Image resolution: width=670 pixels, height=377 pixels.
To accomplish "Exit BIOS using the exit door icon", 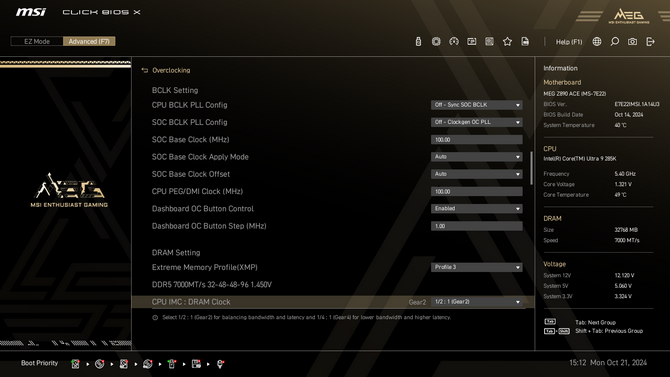I will point(650,41).
